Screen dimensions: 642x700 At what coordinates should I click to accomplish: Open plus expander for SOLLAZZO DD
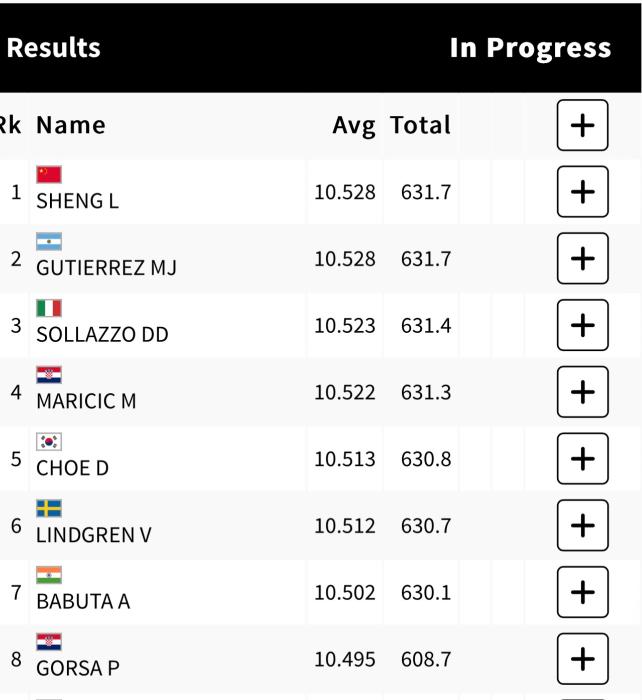(582, 326)
